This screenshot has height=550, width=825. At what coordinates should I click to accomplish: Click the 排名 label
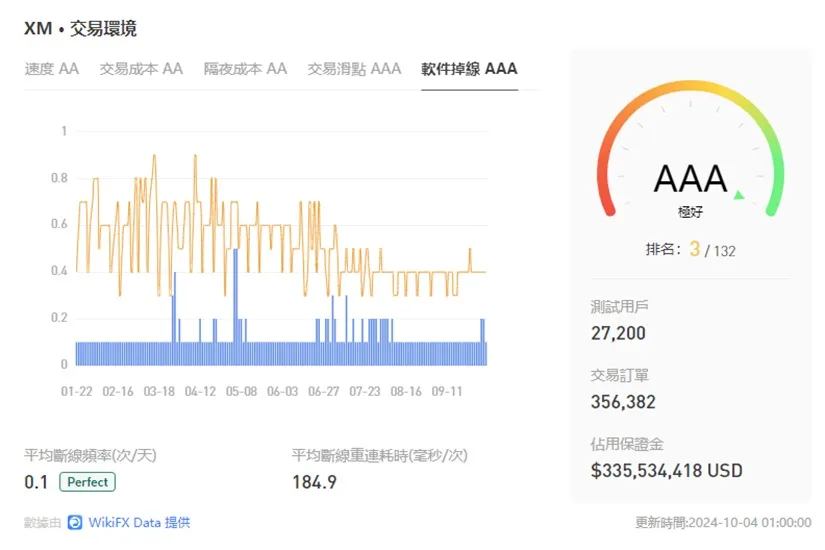(663, 249)
